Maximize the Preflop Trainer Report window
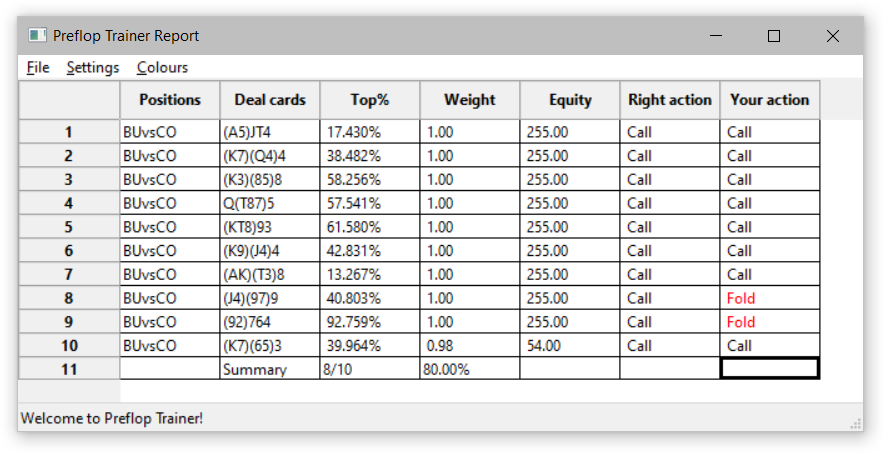This screenshot has width=885, height=454. pos(774,36)
